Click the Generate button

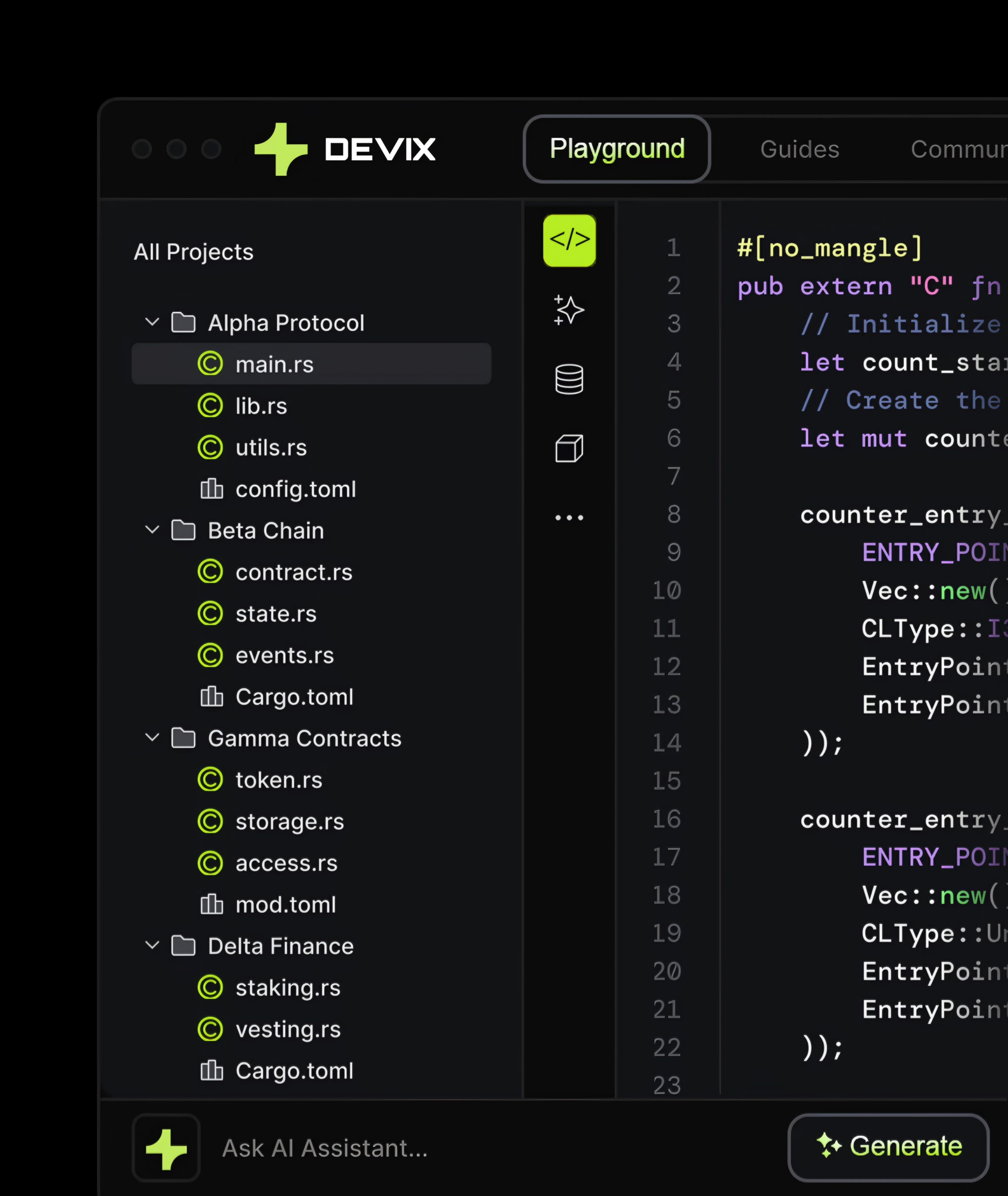click(889, 1147)
